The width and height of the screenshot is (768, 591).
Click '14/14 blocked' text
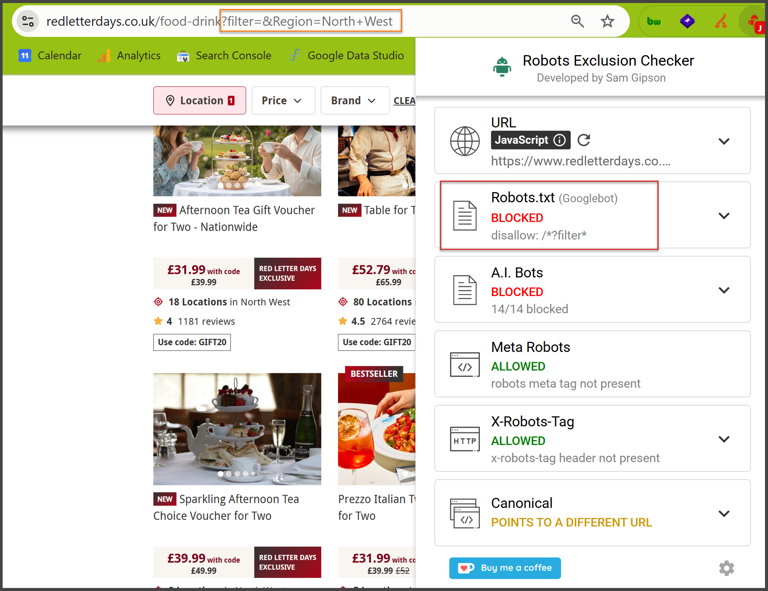(529, 309)
